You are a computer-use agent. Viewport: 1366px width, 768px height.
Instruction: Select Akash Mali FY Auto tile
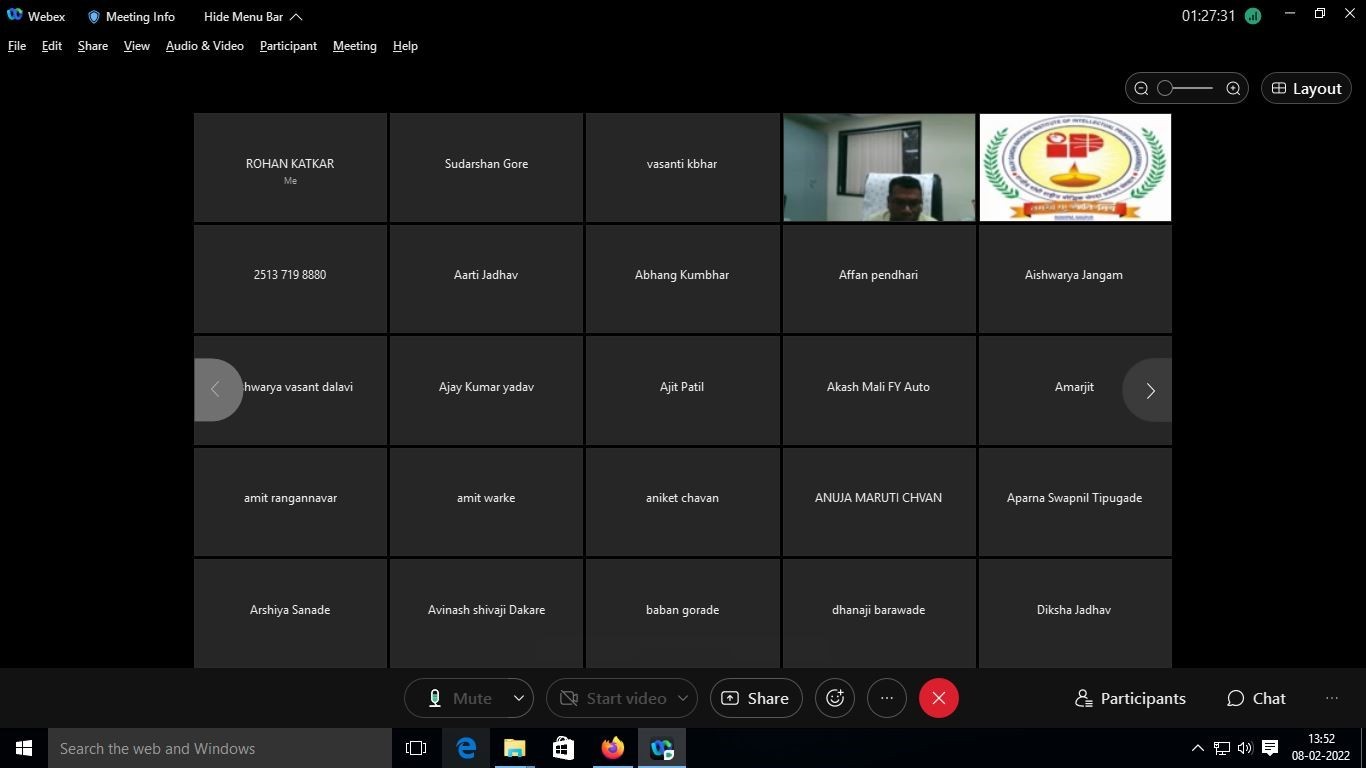click(879, 390)
